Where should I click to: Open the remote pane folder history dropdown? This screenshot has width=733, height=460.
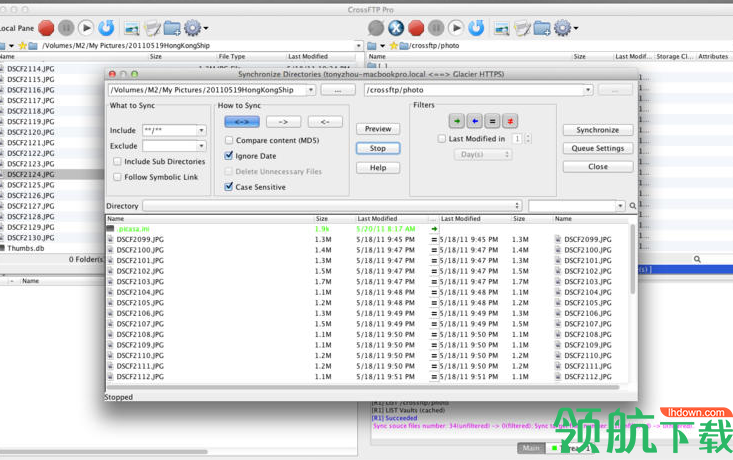[382, 46]
